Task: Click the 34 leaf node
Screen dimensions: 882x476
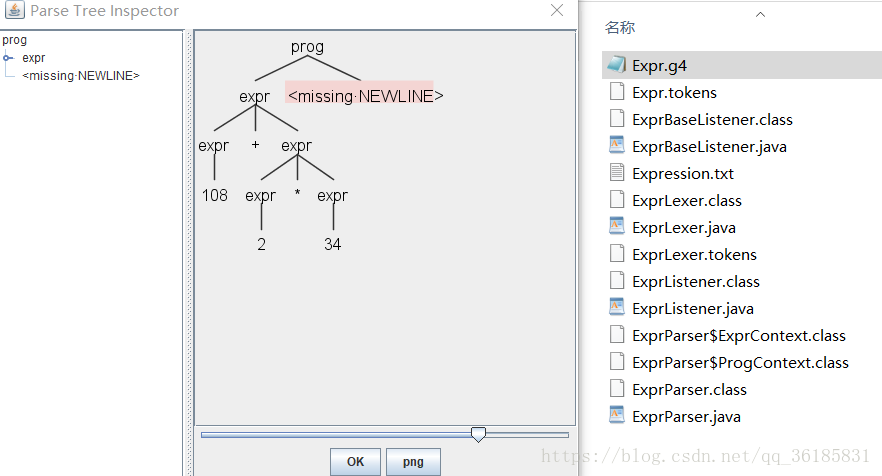Action: coord(332,244)
